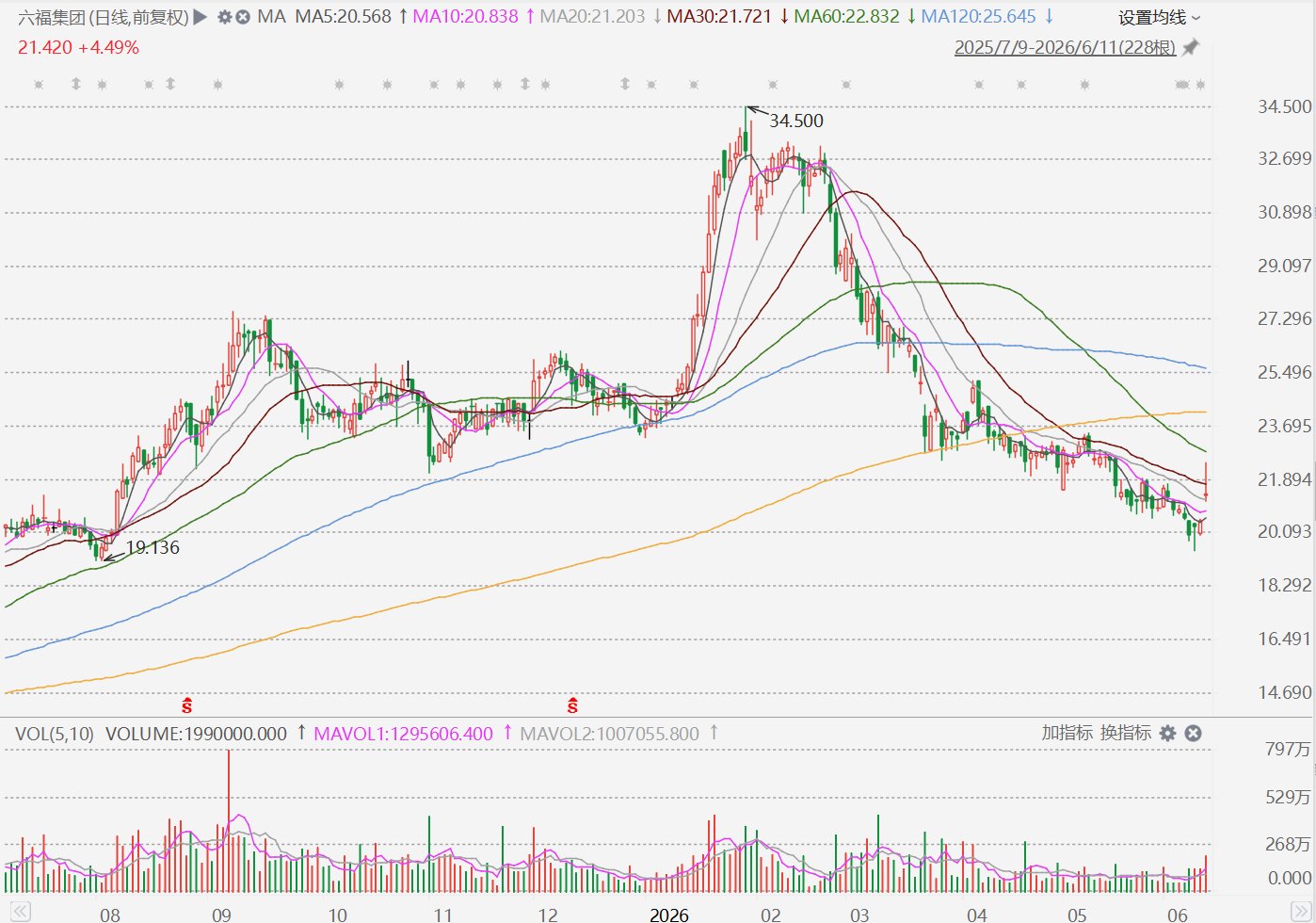The image size is (1316, 923).
Task: Open MA indicator settings gear
Action: coord(224,17)
